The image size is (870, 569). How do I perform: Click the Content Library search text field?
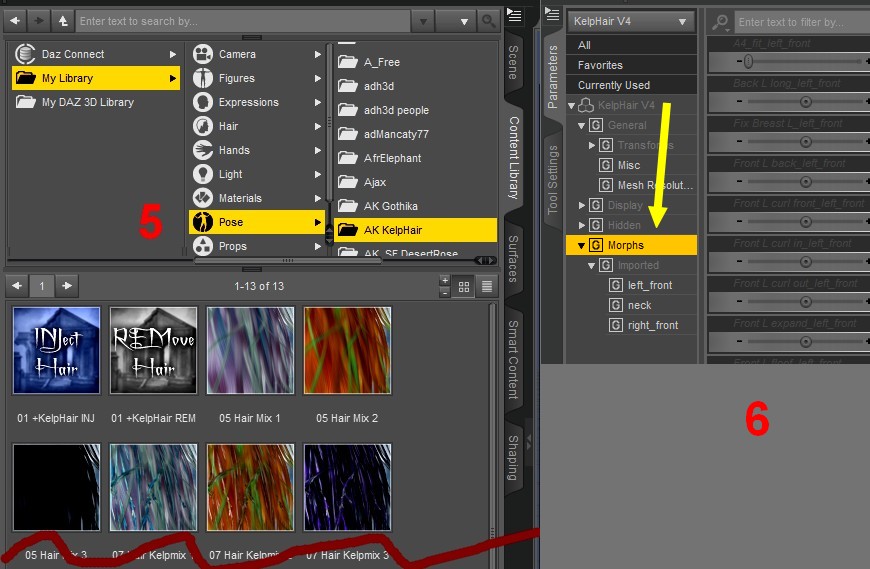243,22
